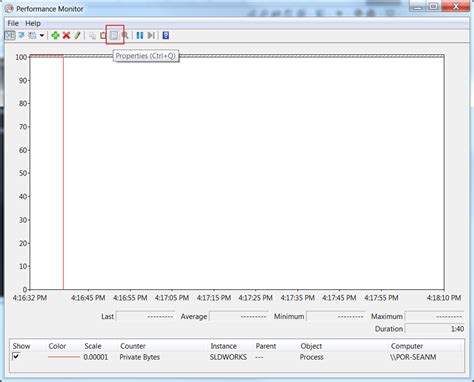Sort by the Instance column header
Image resolution: width=474 pixels, height=382 pixels.
pos(223,346)
